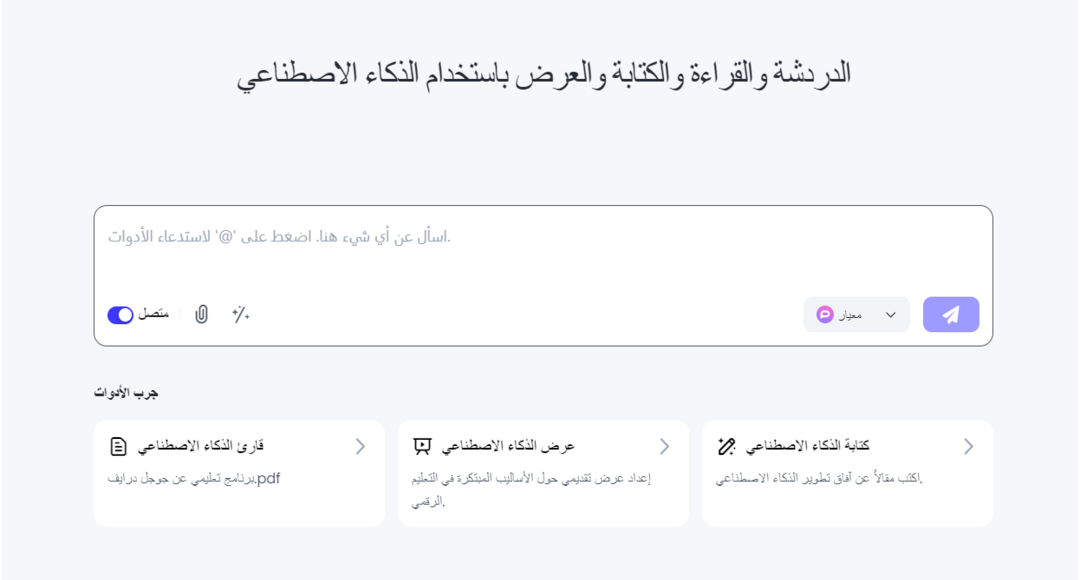Click the paperclip attach file icon

201,314
